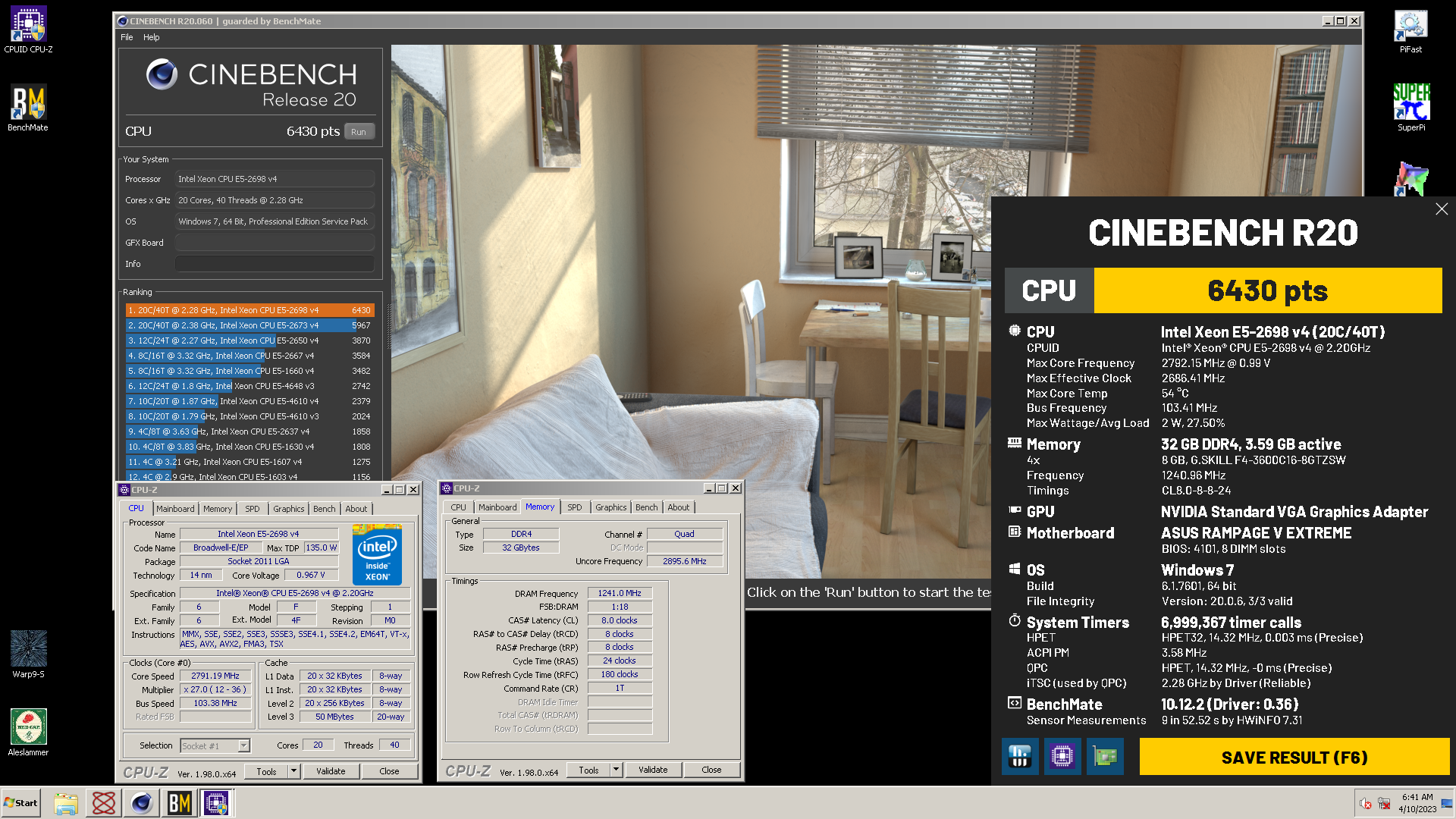1456x819 pixels.
Task: Click Validate in right CPU-Z window
Action: click(x=653, y=770)
